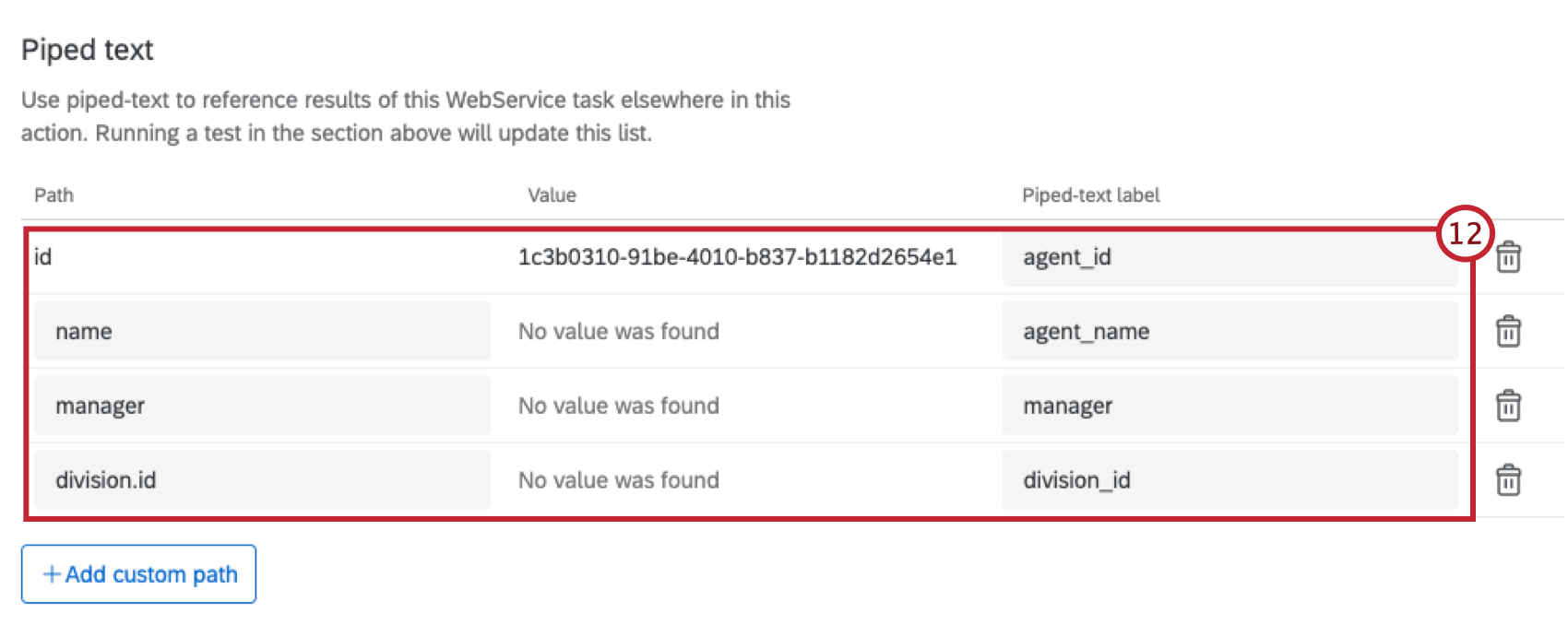The height and width of the screenshot is (625, 1568).
Task: Edit the manager path field
Action: pos(262,406)
